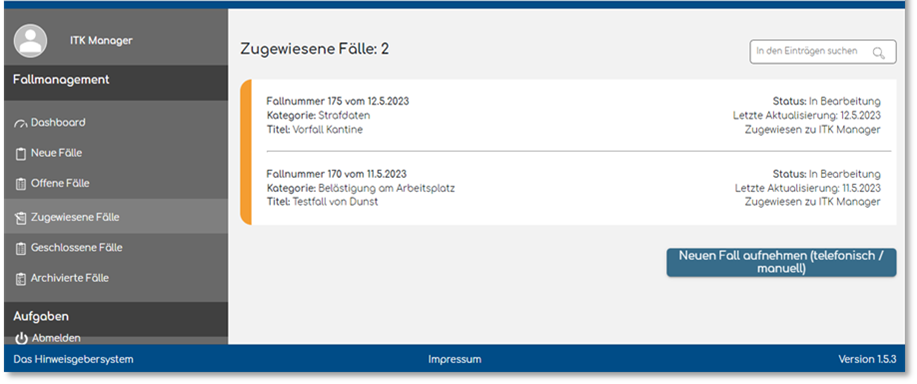Open case Fallnummer 170 Testfall von Dunst
Viewport: 917px width, 384px height.
574,188
